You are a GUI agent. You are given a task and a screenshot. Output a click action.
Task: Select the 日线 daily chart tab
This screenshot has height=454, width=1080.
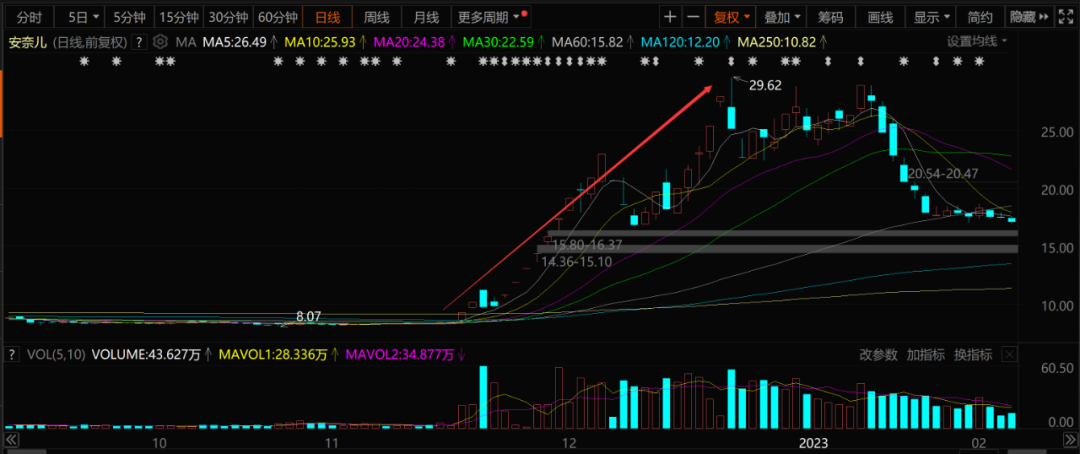(x=328, y=16)
